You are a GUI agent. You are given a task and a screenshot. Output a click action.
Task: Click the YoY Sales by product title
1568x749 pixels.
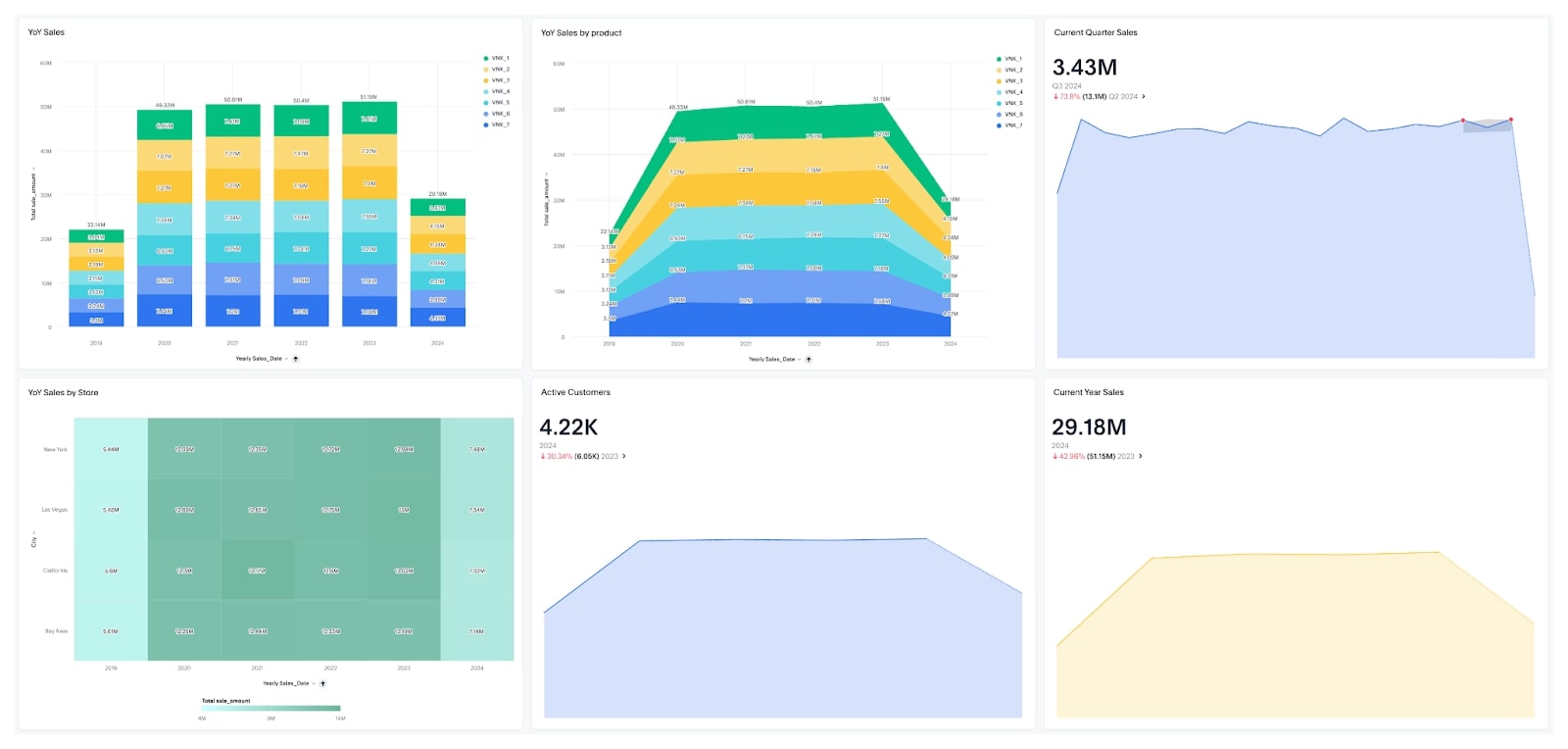coord(581,33)
